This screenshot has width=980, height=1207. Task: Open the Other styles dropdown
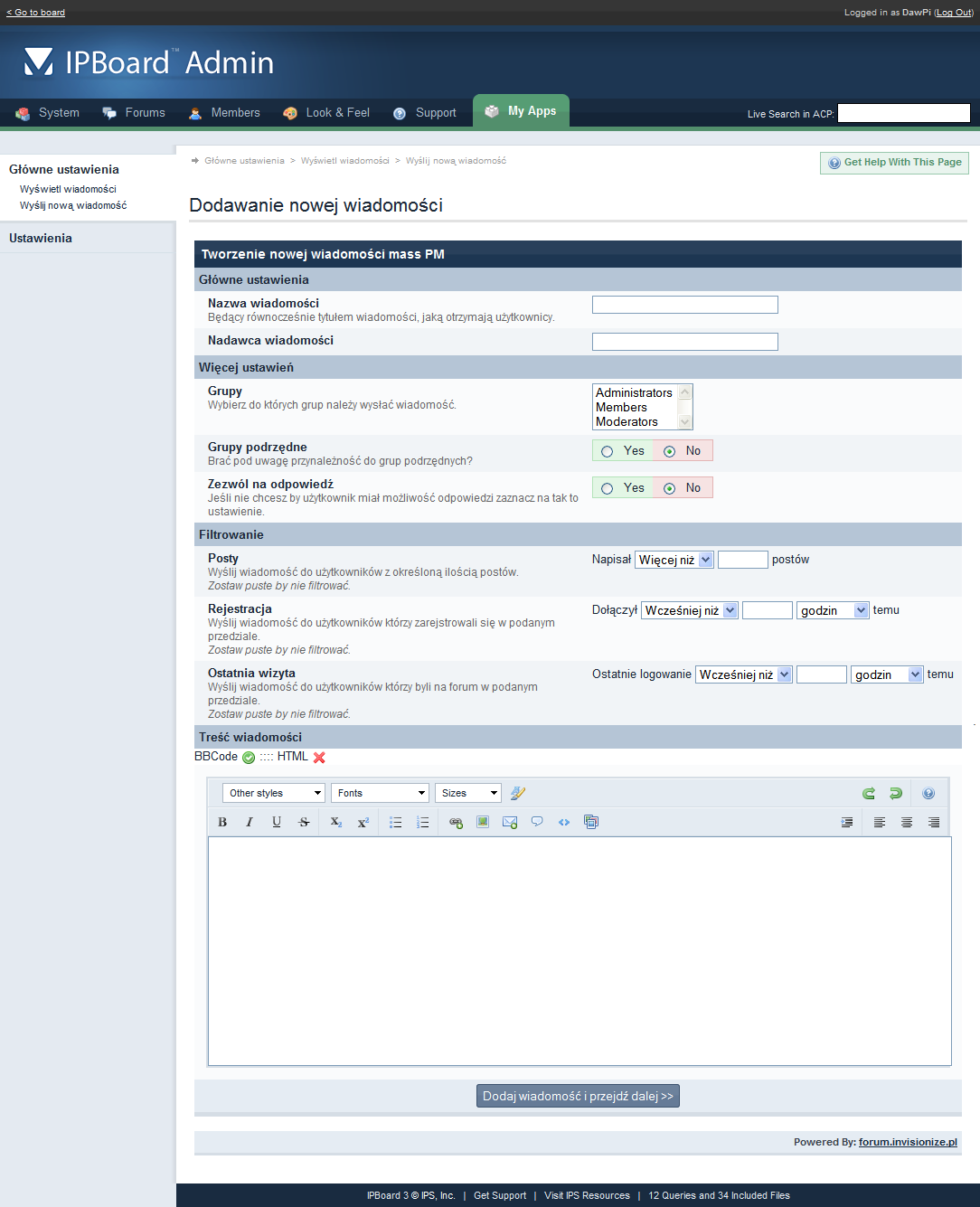[x=275, y=793]
